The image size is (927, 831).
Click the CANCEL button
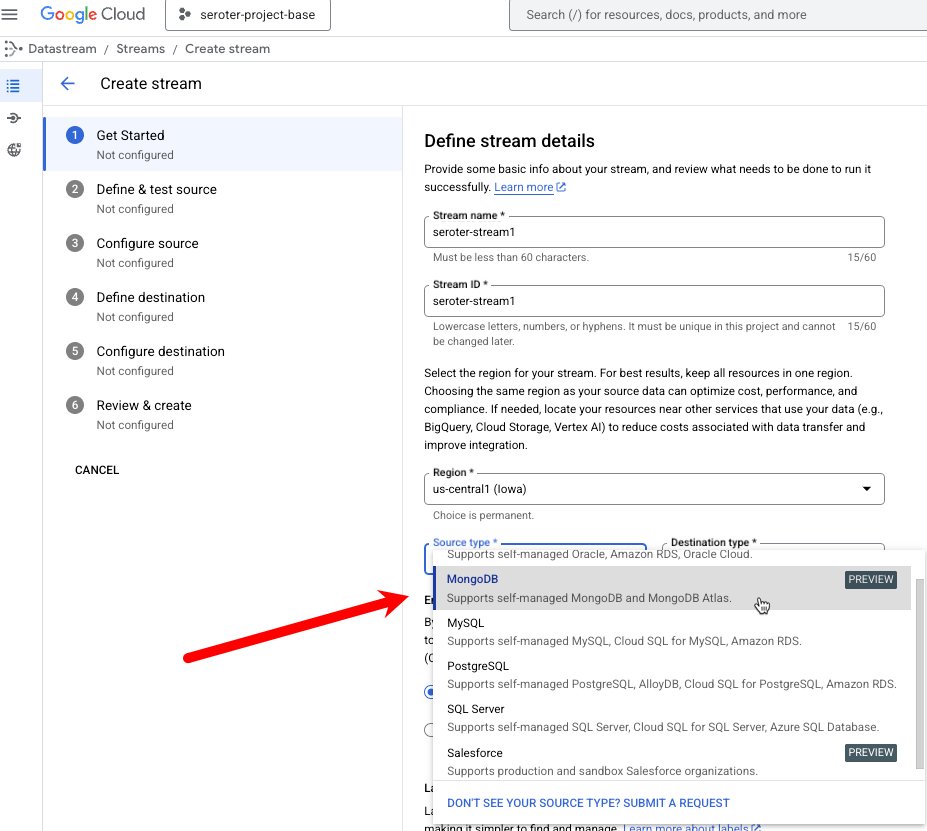(x=97, y=470)
